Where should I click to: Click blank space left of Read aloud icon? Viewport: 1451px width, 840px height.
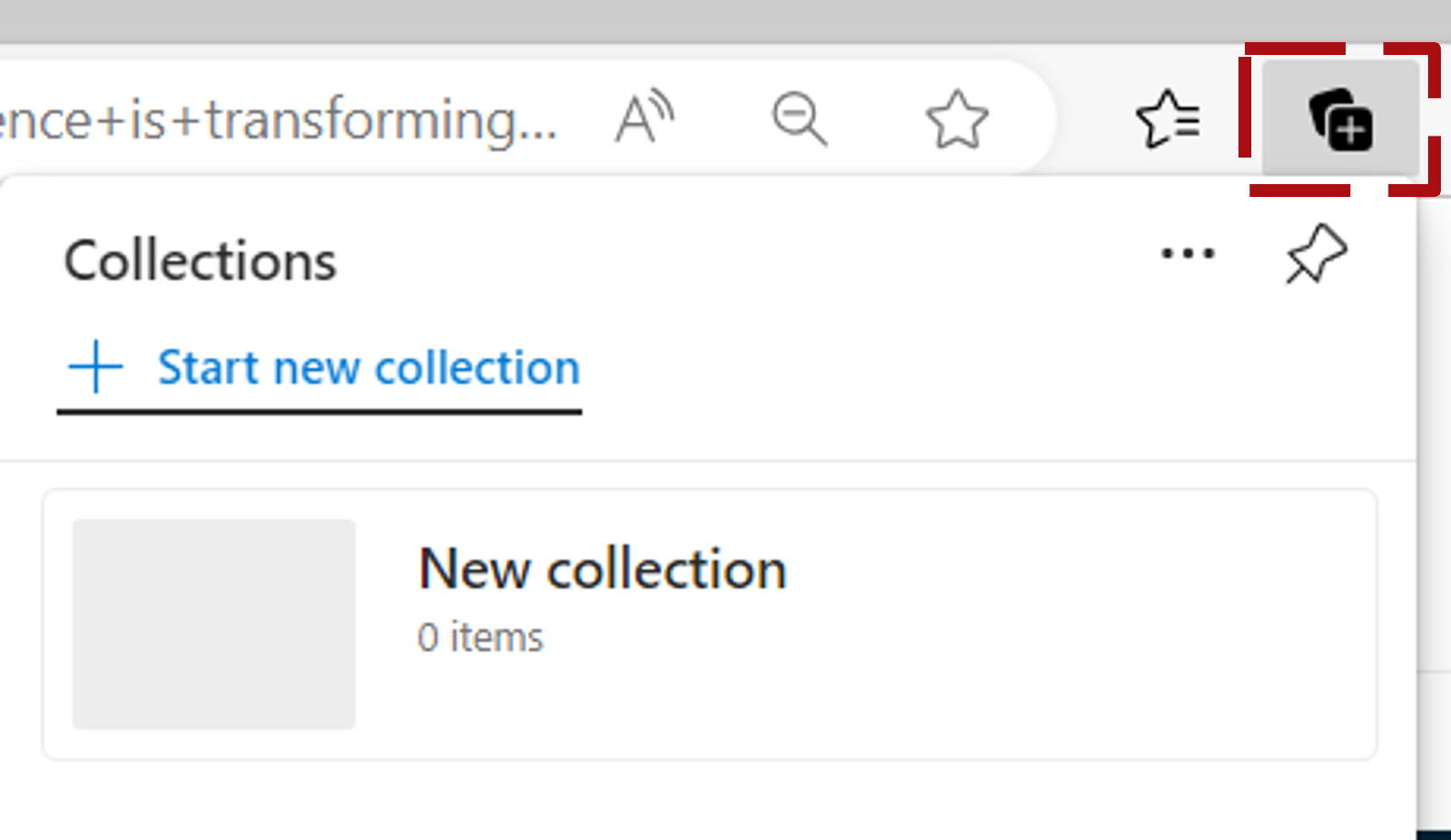click(586, 119)
